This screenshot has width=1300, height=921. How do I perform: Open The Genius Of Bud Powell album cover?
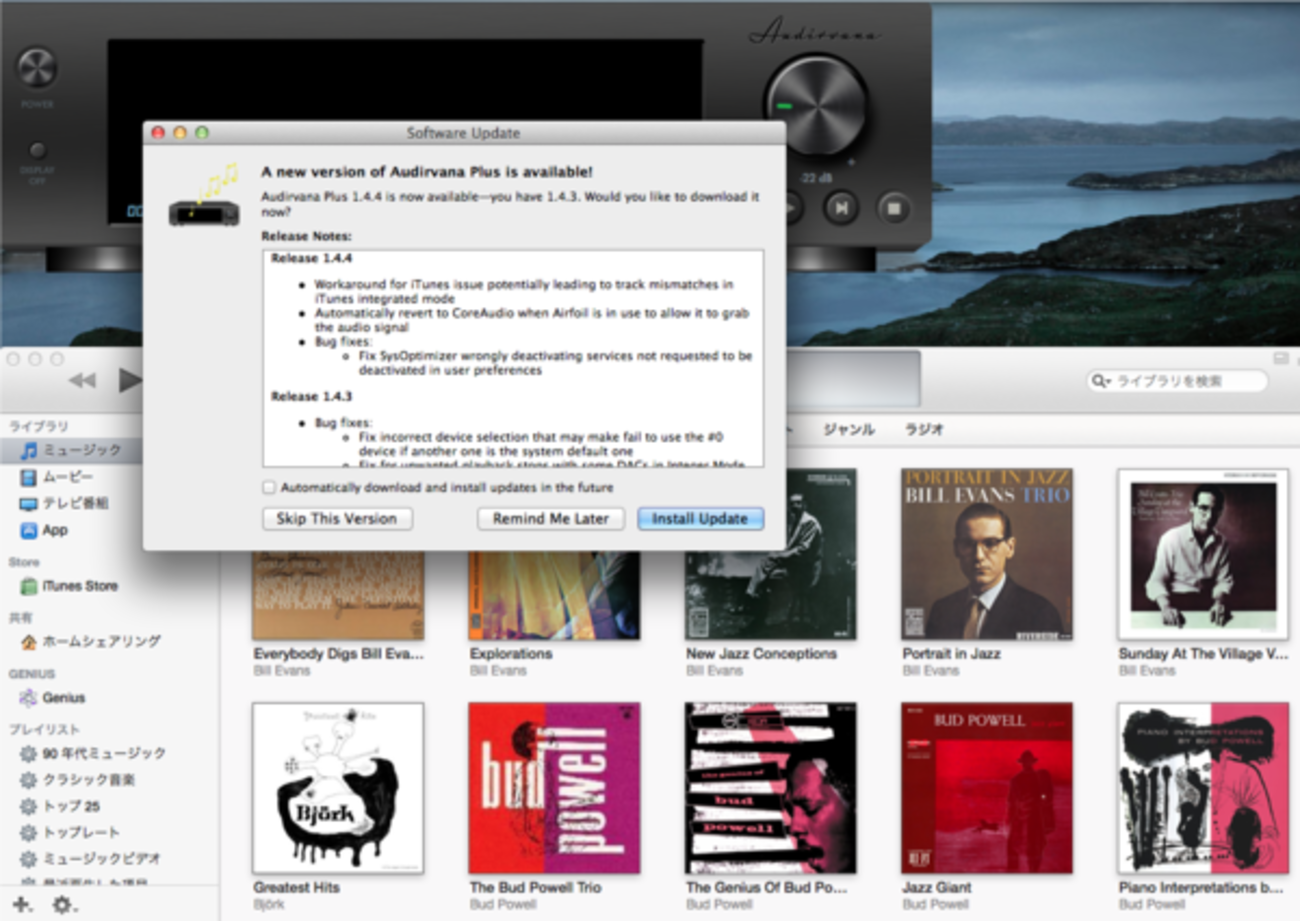[770, 788]
